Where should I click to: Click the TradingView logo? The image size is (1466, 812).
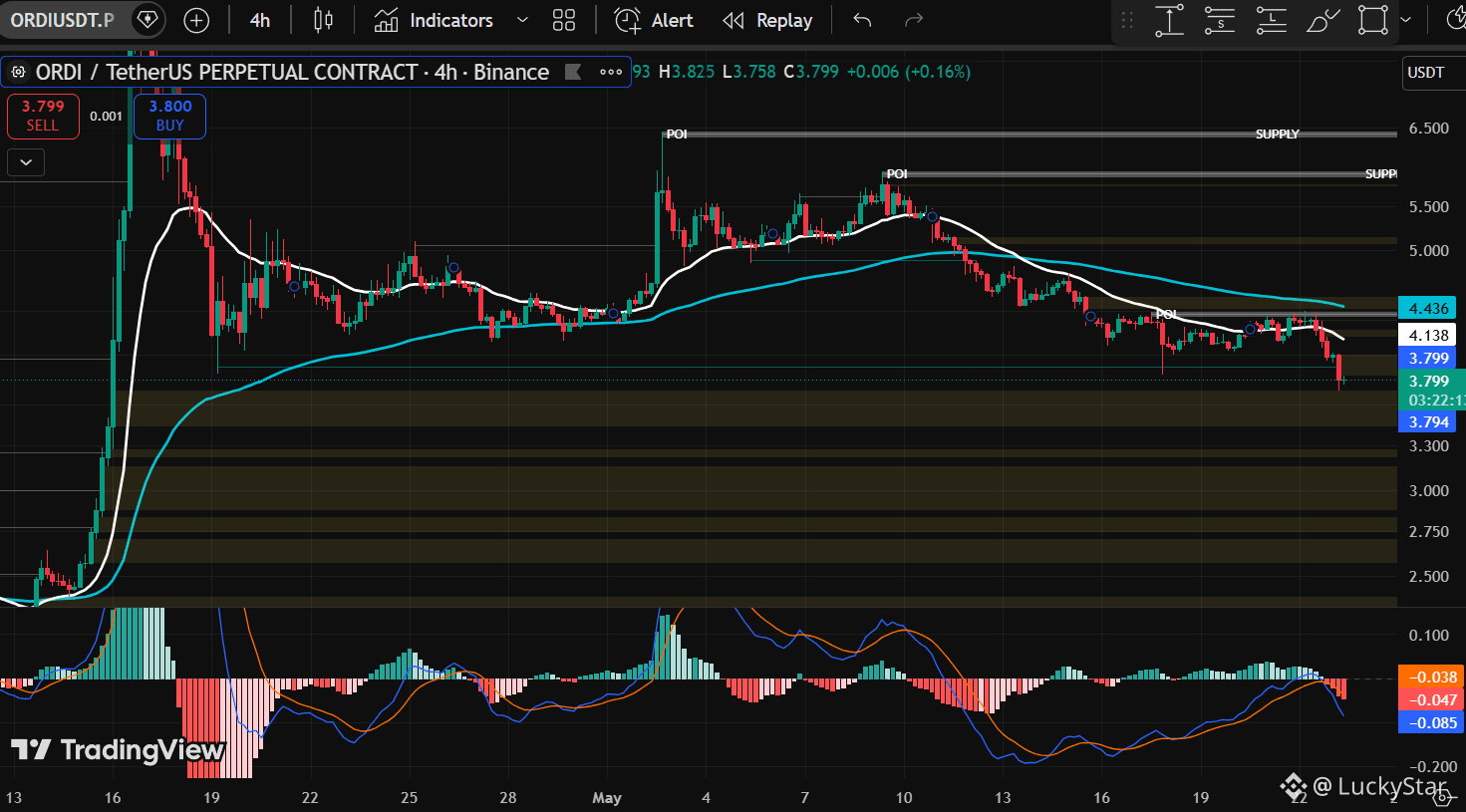119,750
